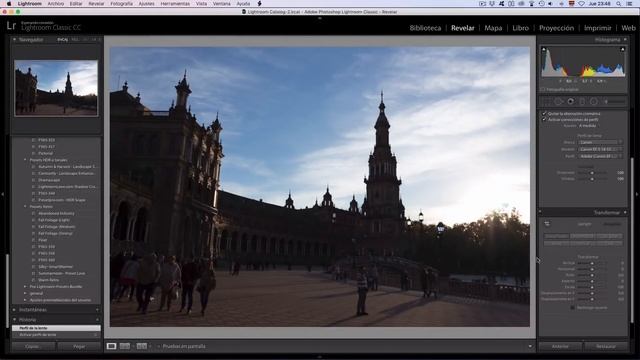
Task: Open toolbar content dropdown arrow
Action: pyautogui.click(x=530, y=346)
